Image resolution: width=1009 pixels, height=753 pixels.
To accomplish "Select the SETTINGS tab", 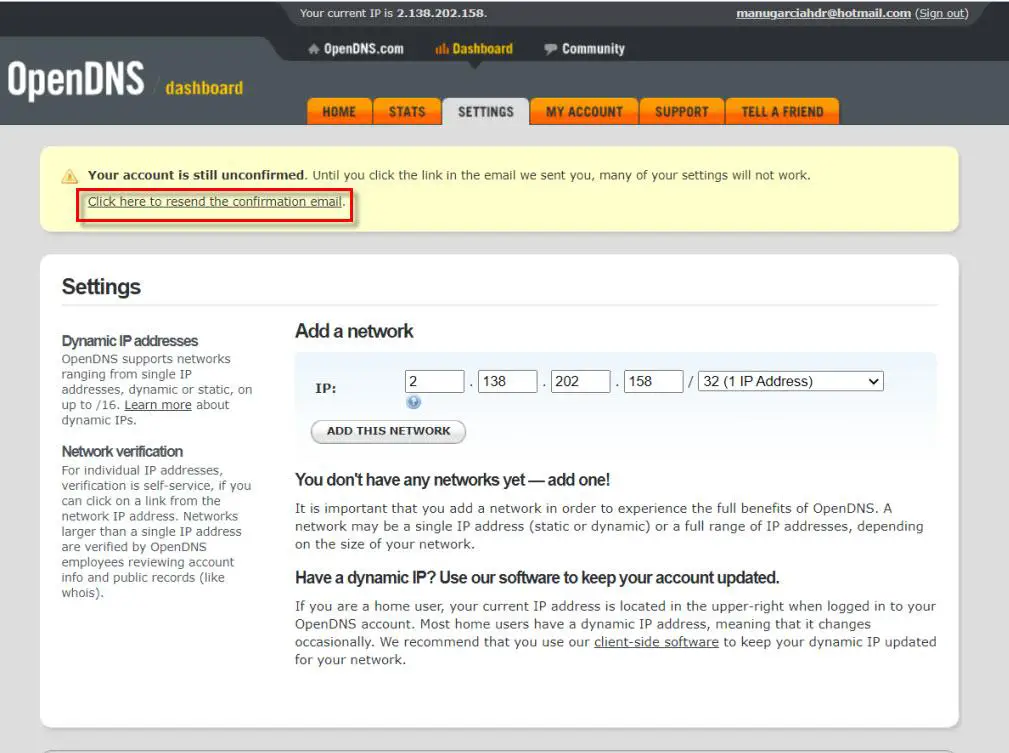I will [486, 111].
